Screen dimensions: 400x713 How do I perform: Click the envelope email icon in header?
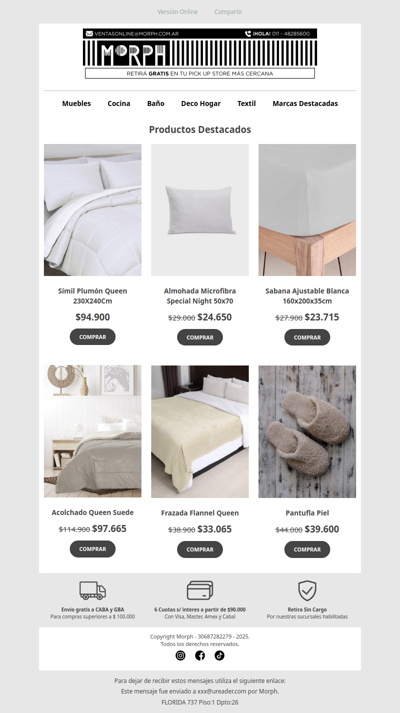(x=89, y=34)
